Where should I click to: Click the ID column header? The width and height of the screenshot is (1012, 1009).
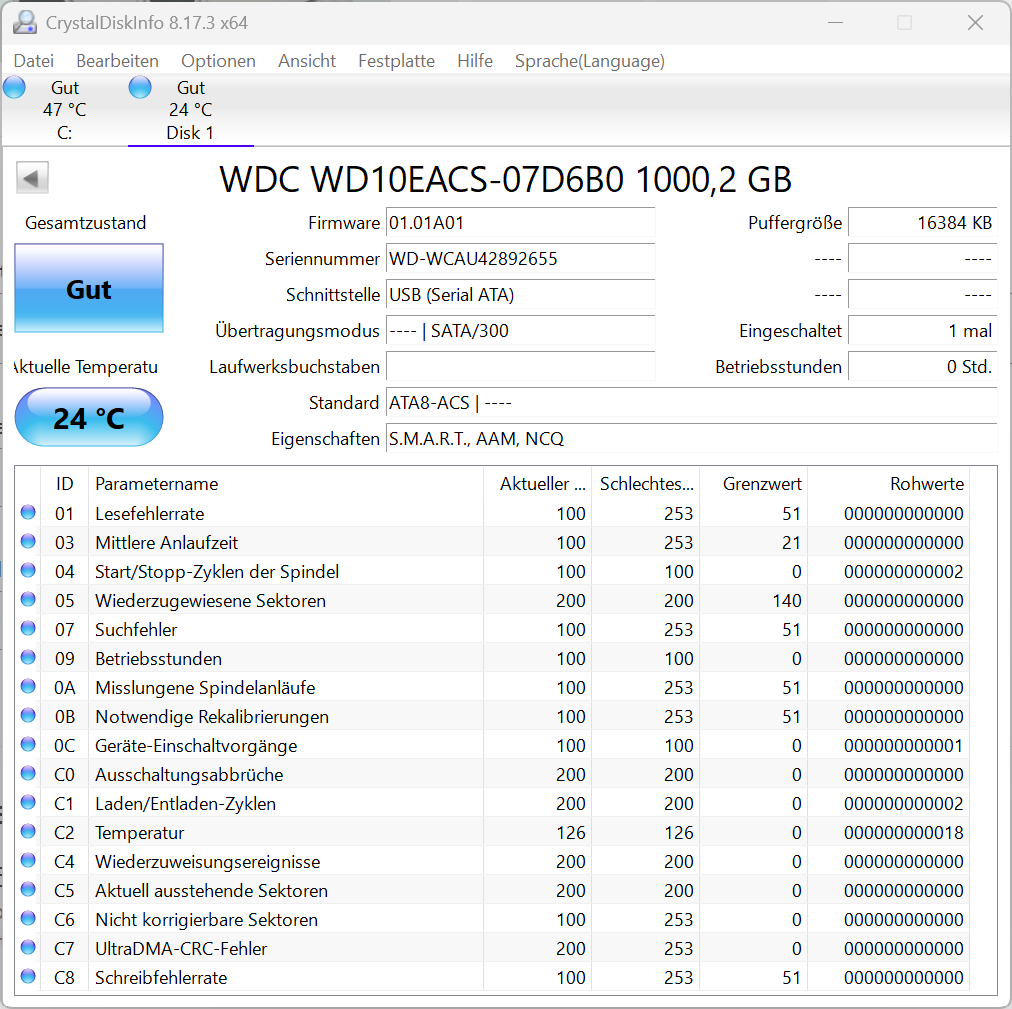65,484
